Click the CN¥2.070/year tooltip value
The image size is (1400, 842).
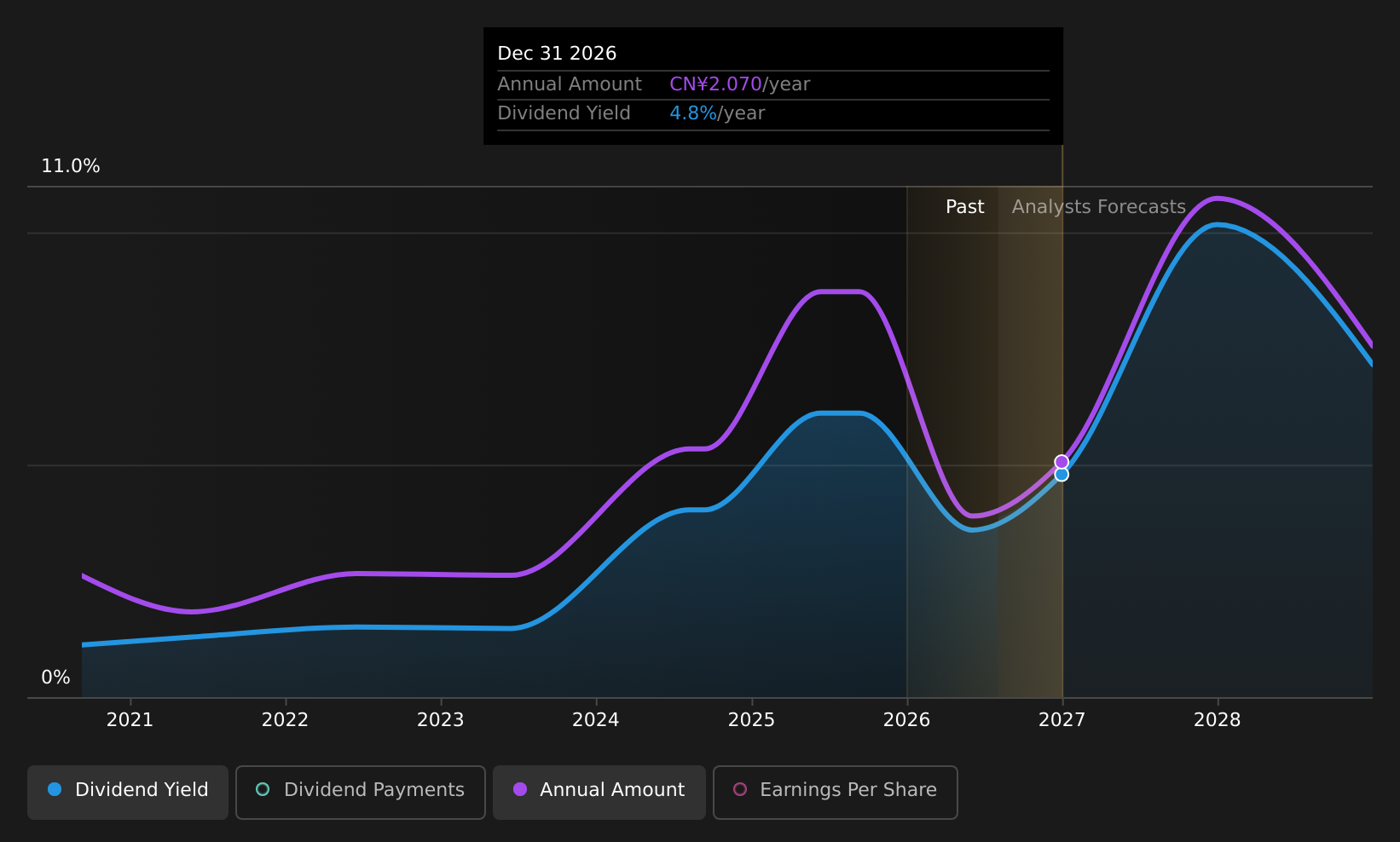click(740, 84)
